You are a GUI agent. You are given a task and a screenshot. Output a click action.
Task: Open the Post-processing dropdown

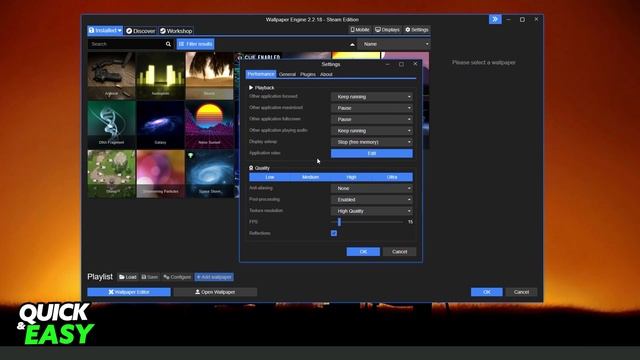click(x=372, y=200)
